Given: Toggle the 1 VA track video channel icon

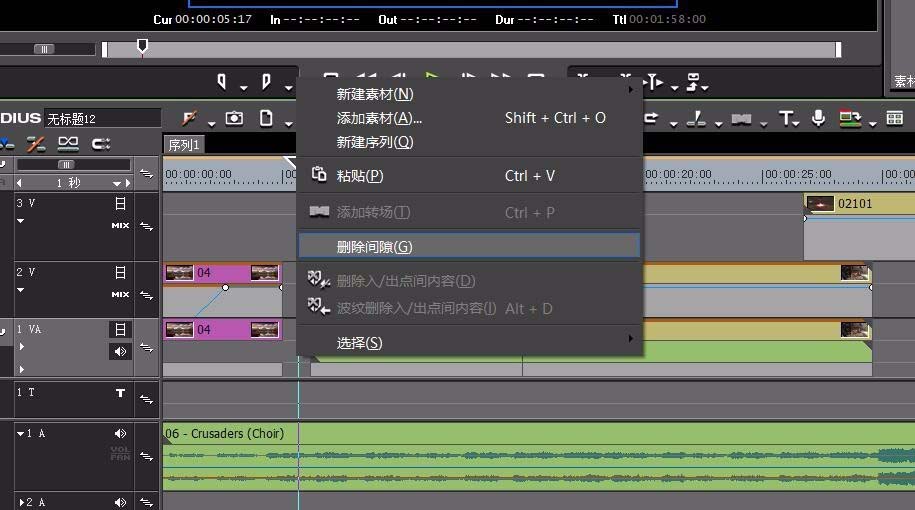Looking at the screenshot, I should click(x=120, y=330).
